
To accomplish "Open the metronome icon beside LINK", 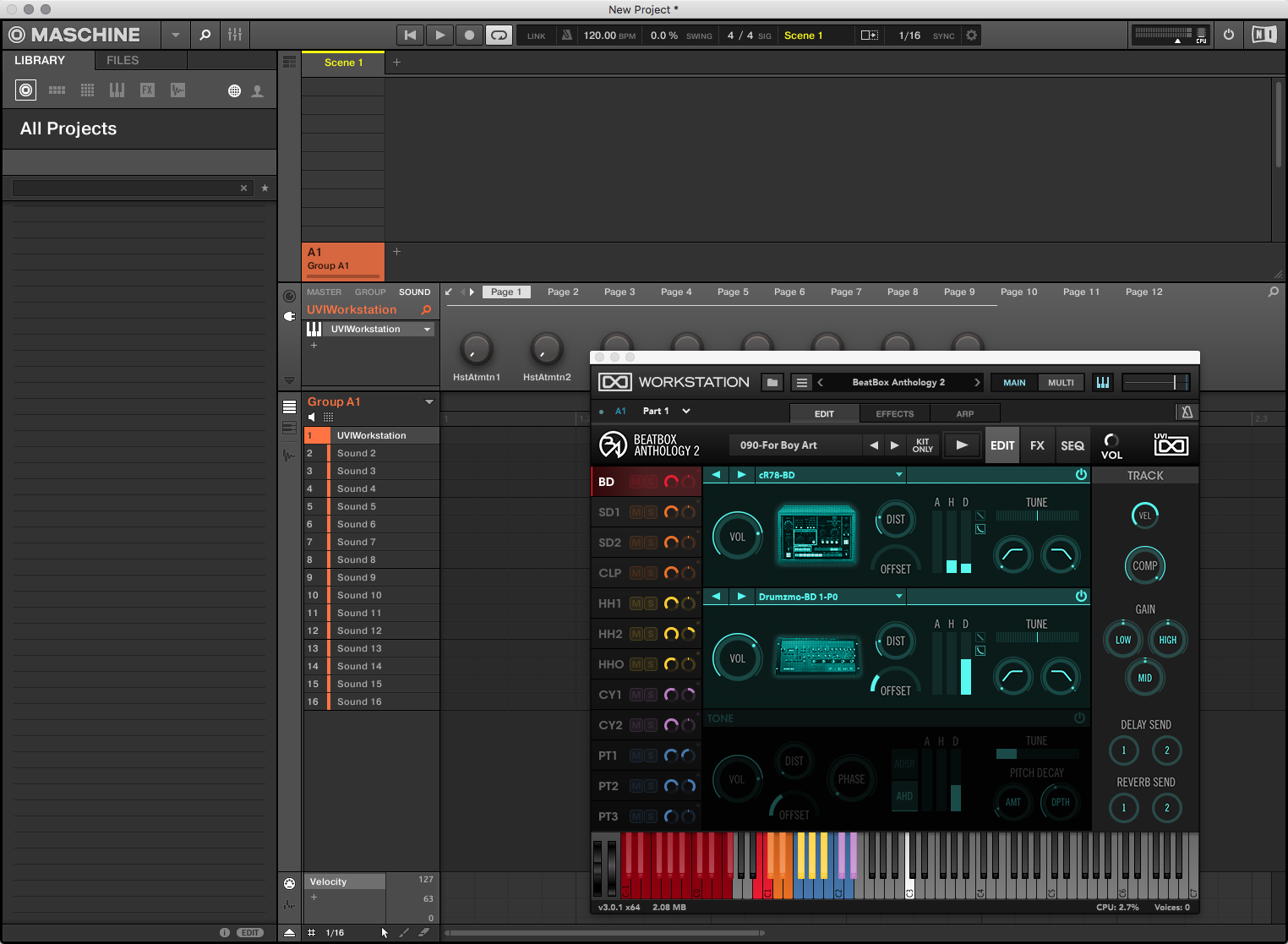I will tap(567, 35).
